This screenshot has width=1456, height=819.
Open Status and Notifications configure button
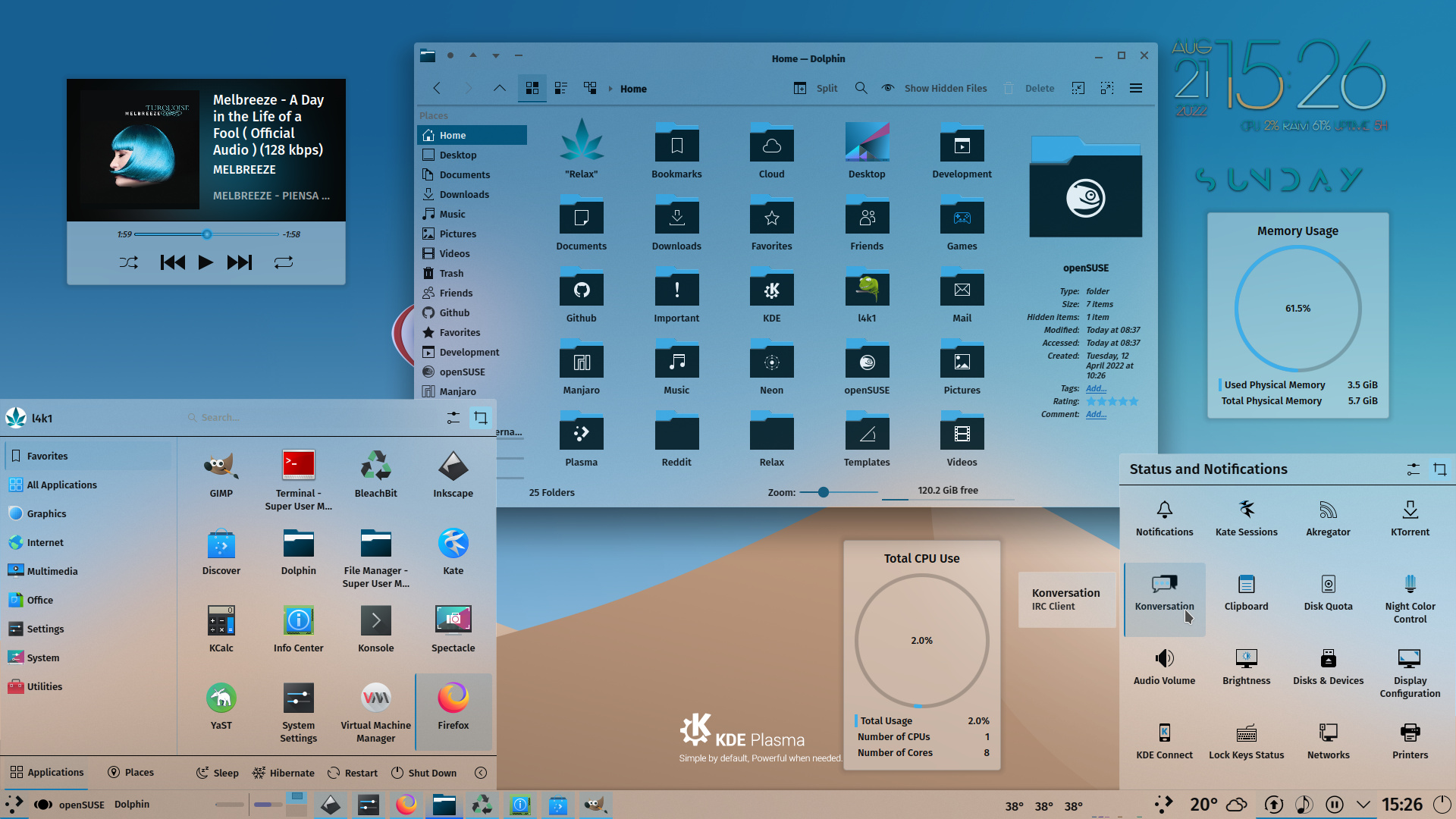(1413, 469)
